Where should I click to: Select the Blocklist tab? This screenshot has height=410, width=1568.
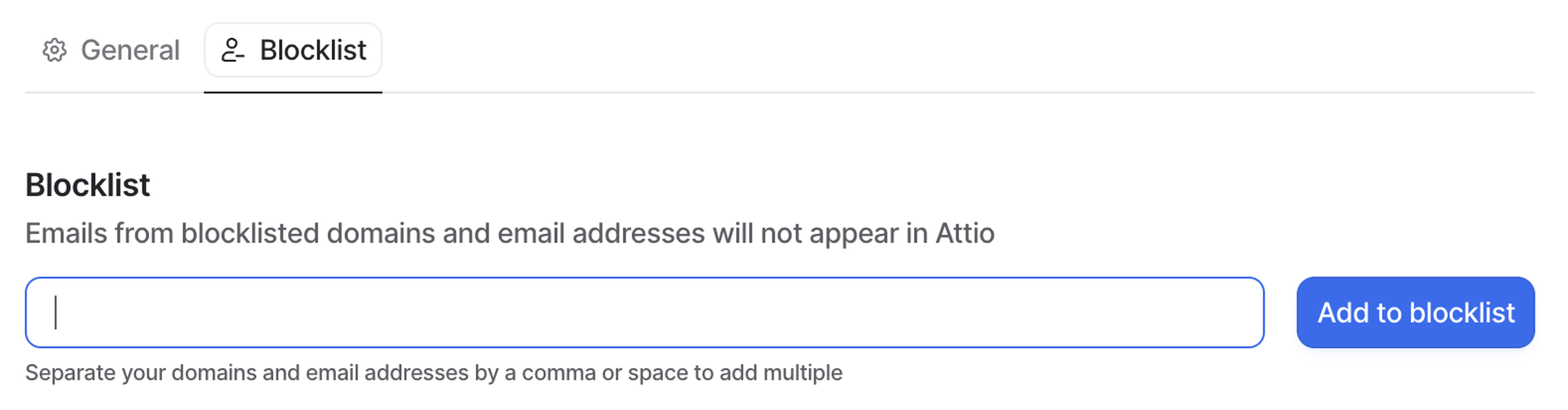[293, 50]
